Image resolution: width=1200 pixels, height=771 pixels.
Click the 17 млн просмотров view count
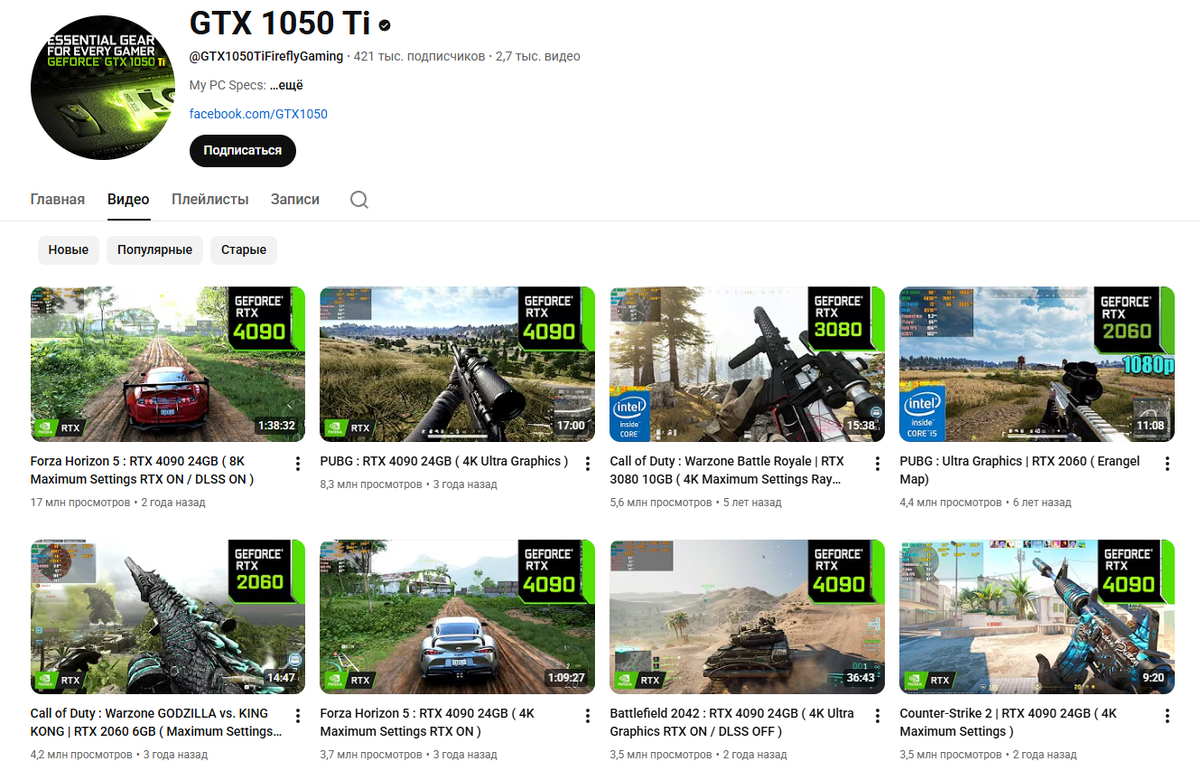[x=80, y=502]
